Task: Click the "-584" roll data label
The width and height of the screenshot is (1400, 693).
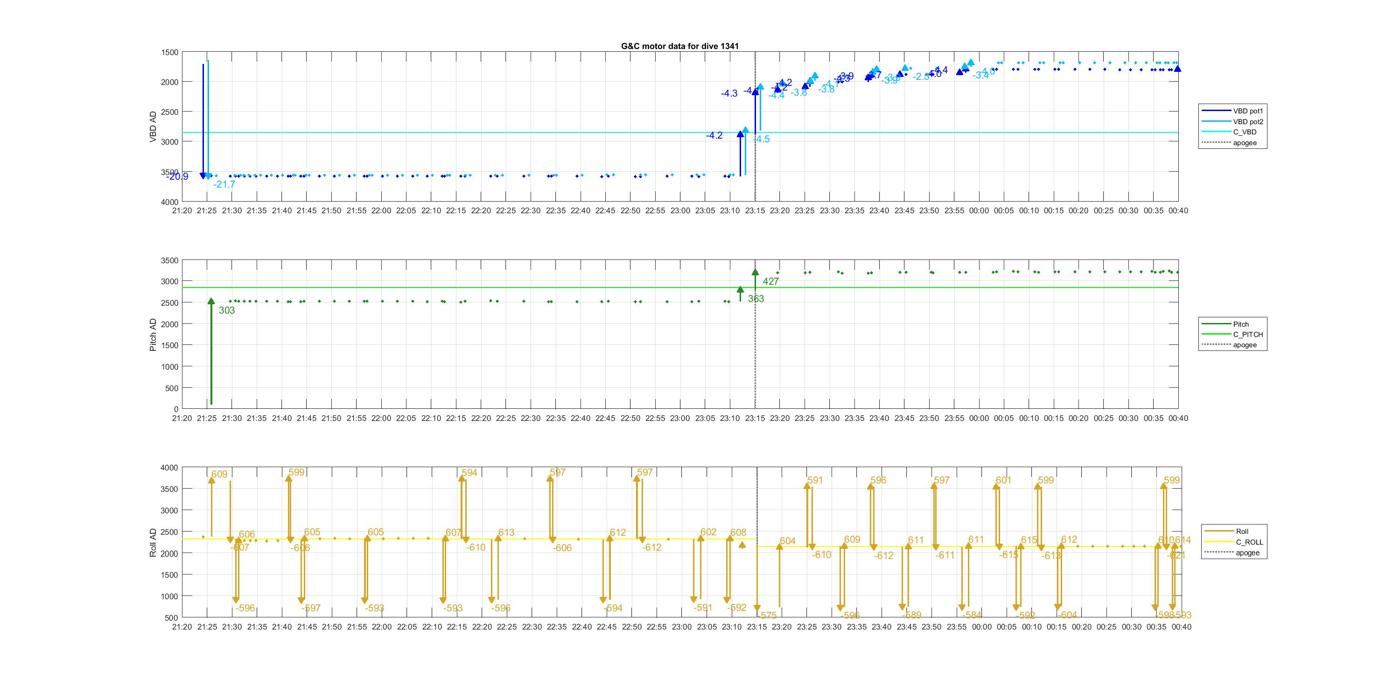Action: pyautogui.click(x=973, y=615)
